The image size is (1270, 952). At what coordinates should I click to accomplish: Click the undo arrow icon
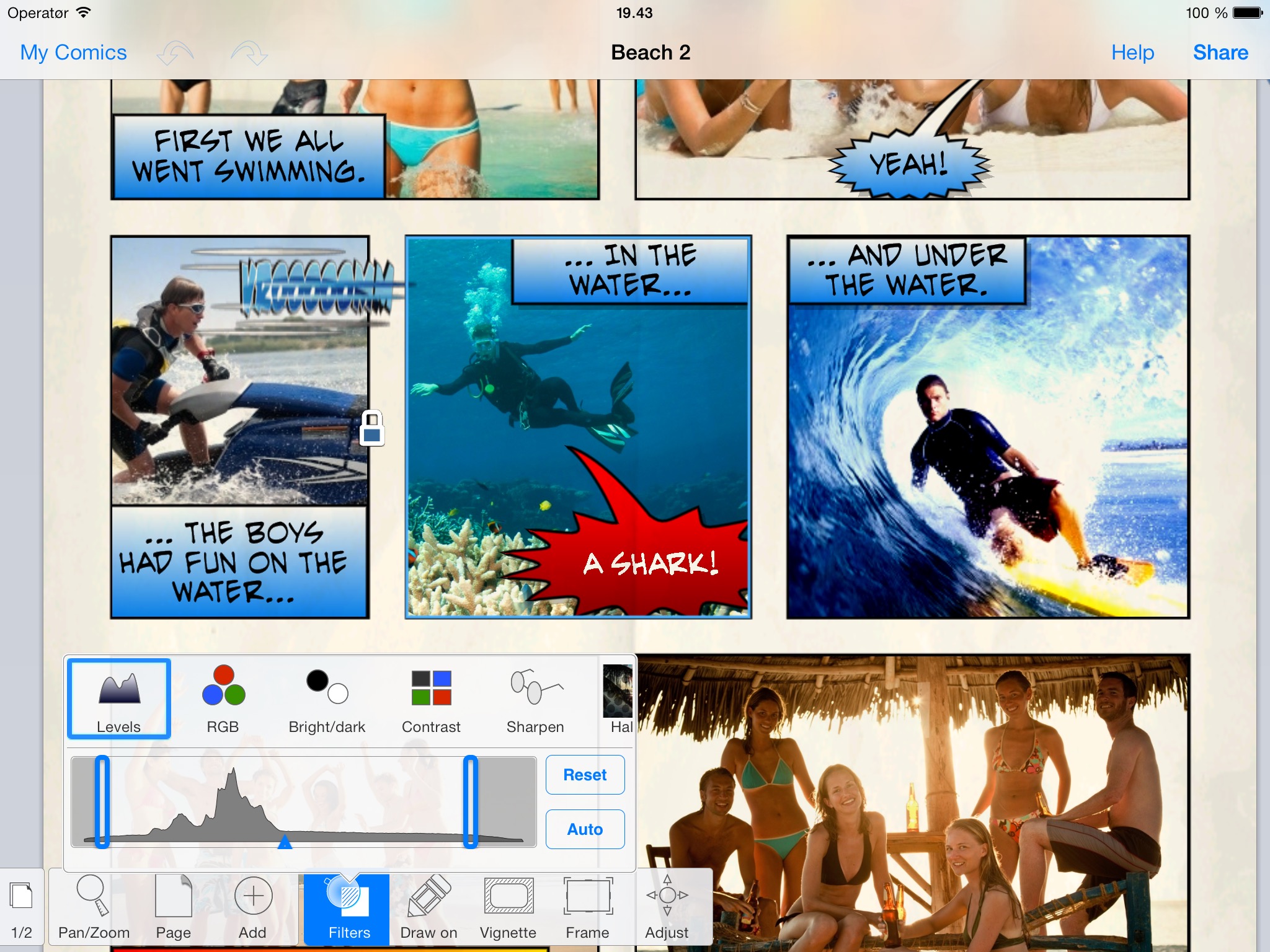[175, 53]
